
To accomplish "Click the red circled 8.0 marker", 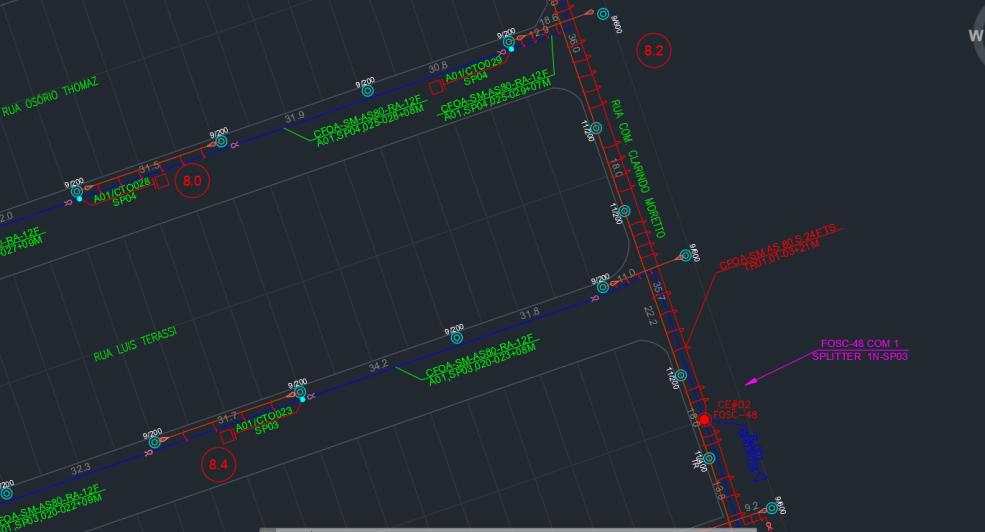I will click(192, 181).
